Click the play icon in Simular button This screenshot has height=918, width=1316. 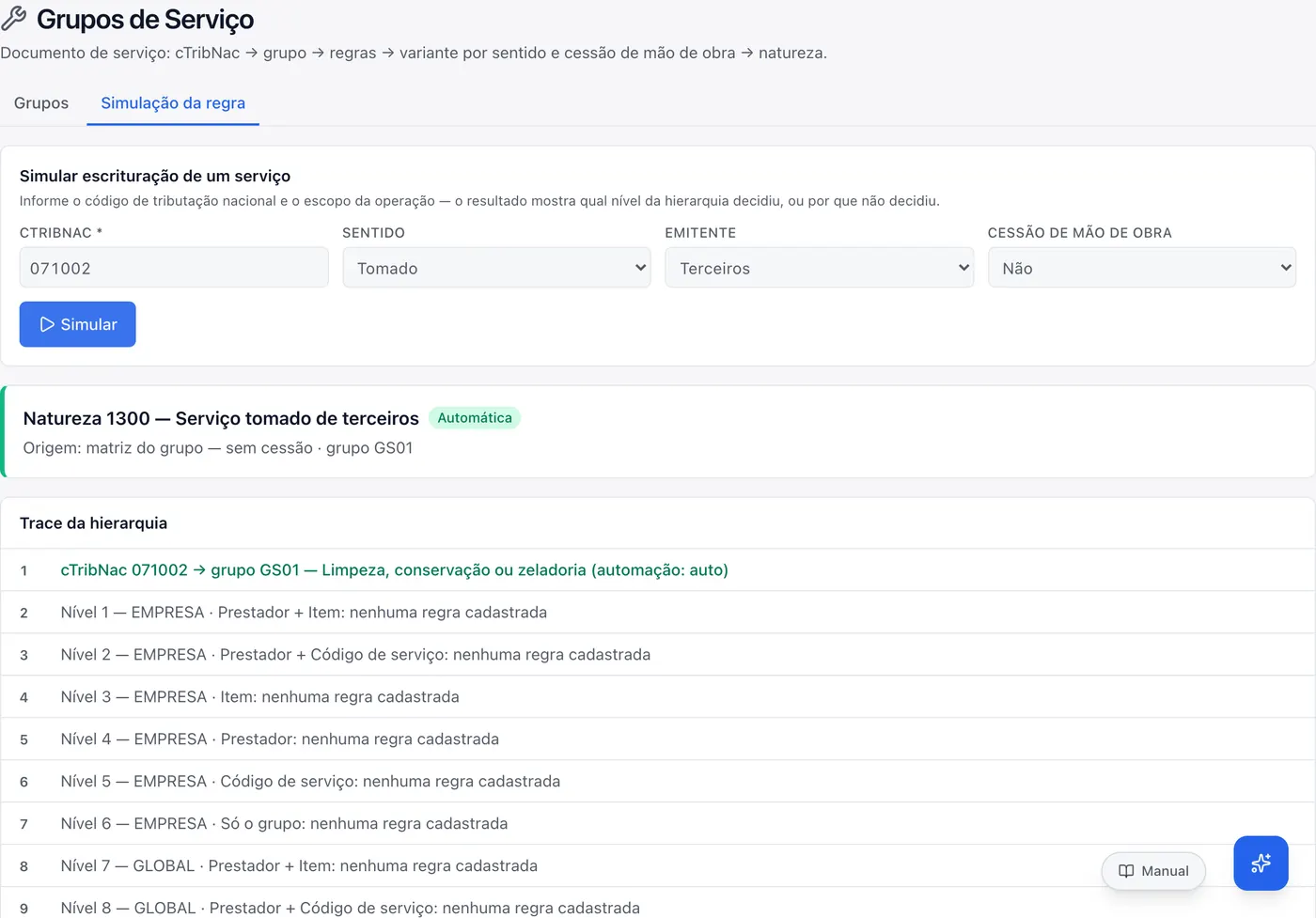tap(47, 324)
